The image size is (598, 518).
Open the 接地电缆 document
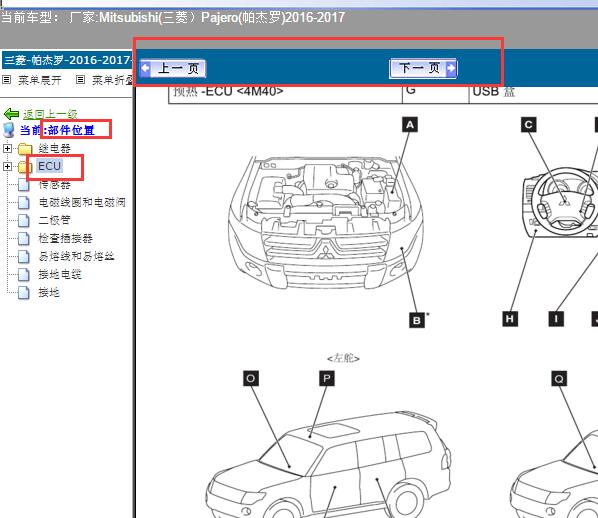pyautogui.click(x=60, y=274)
